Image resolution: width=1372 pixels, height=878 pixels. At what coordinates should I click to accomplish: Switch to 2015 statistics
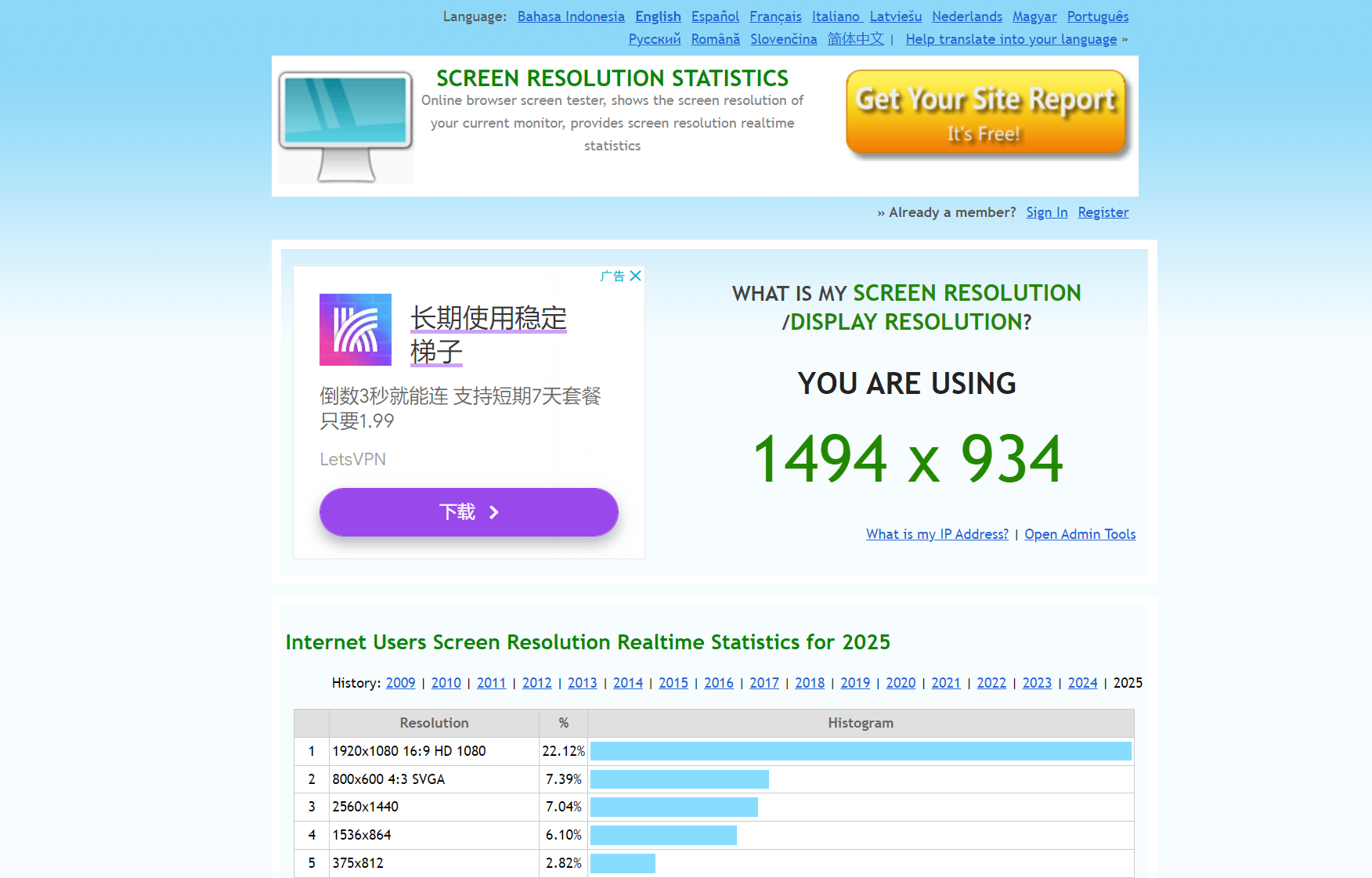pos(673,682)
